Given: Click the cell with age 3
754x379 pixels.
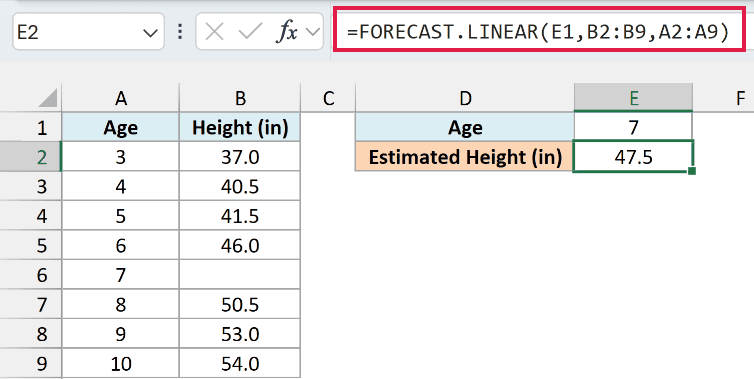Looking at the screenshot, I should point(121,157).
